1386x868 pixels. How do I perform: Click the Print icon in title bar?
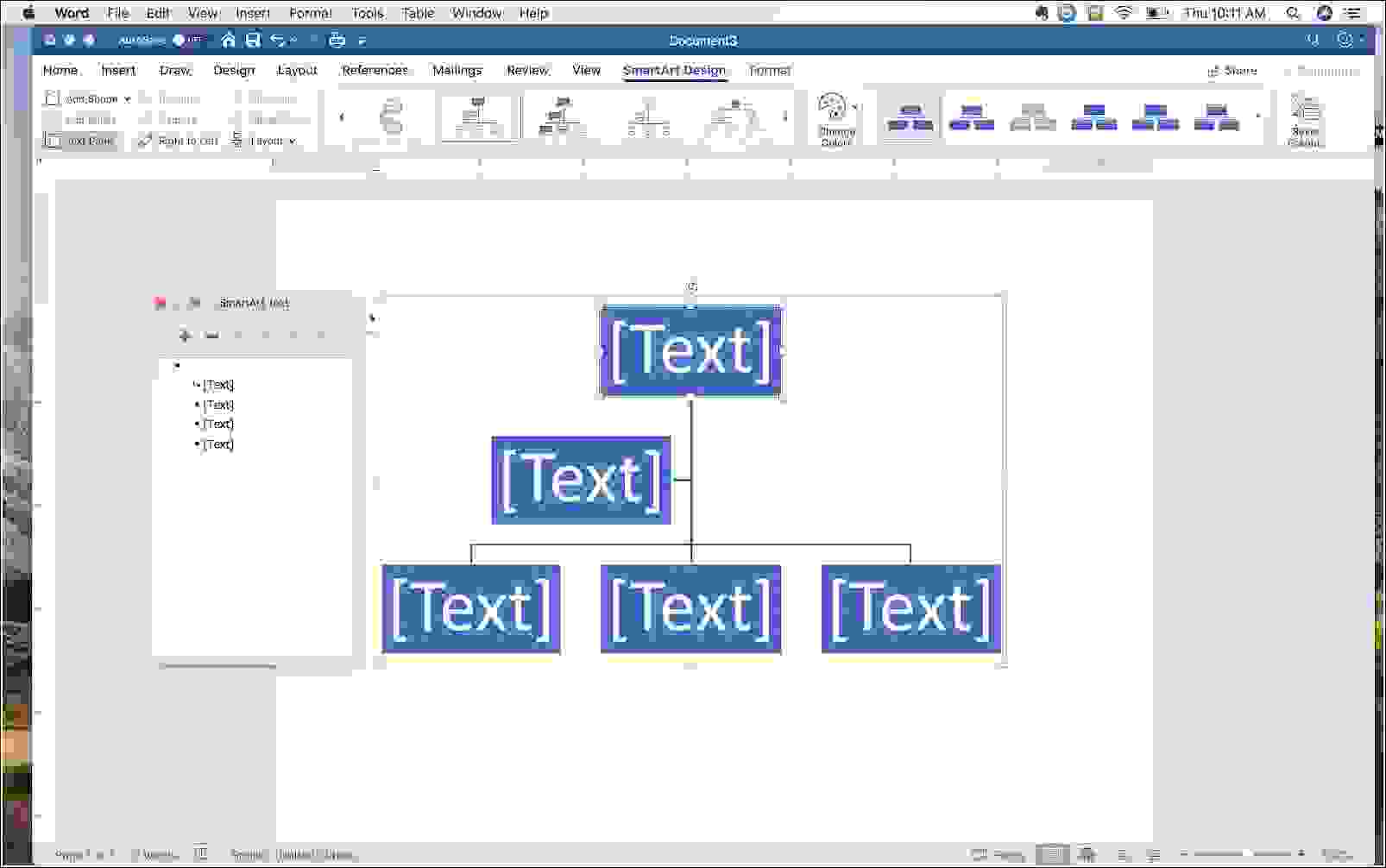click(x=337, y=41)
